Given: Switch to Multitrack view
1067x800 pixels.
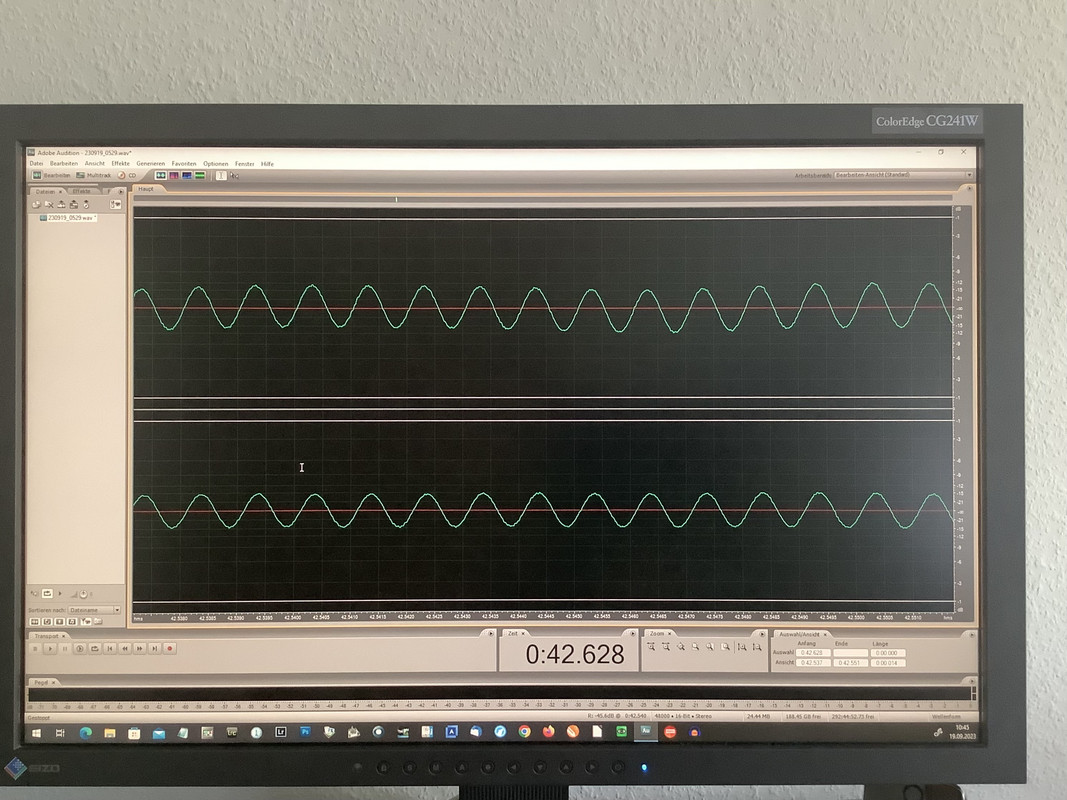Looking at the screenshot, I should tap(94, 176).
